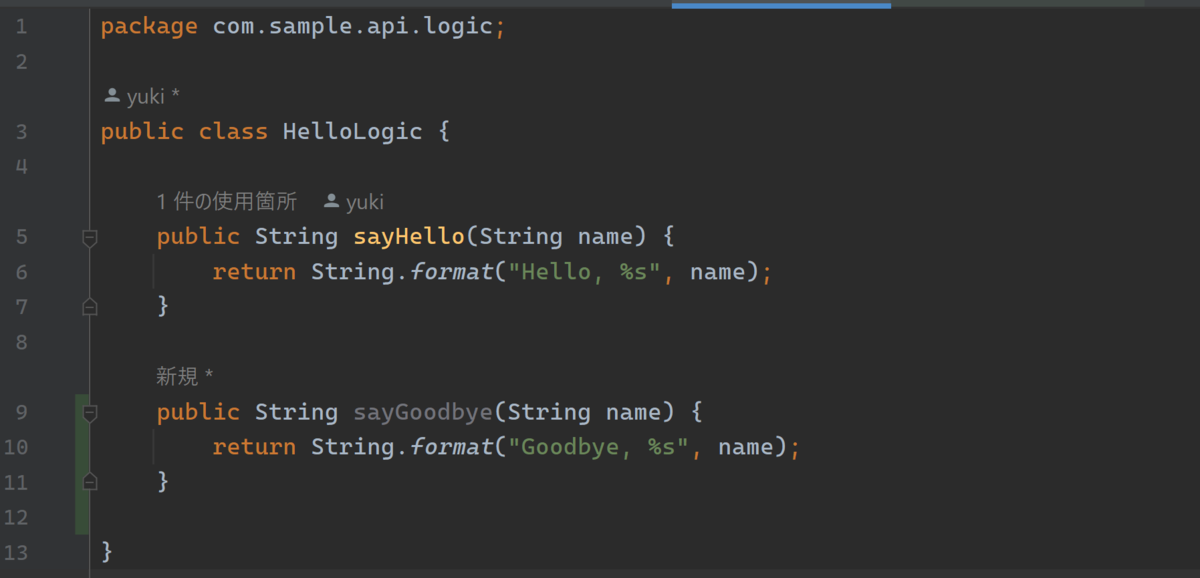Select the class name HelloLogic

tap(352, 131)
